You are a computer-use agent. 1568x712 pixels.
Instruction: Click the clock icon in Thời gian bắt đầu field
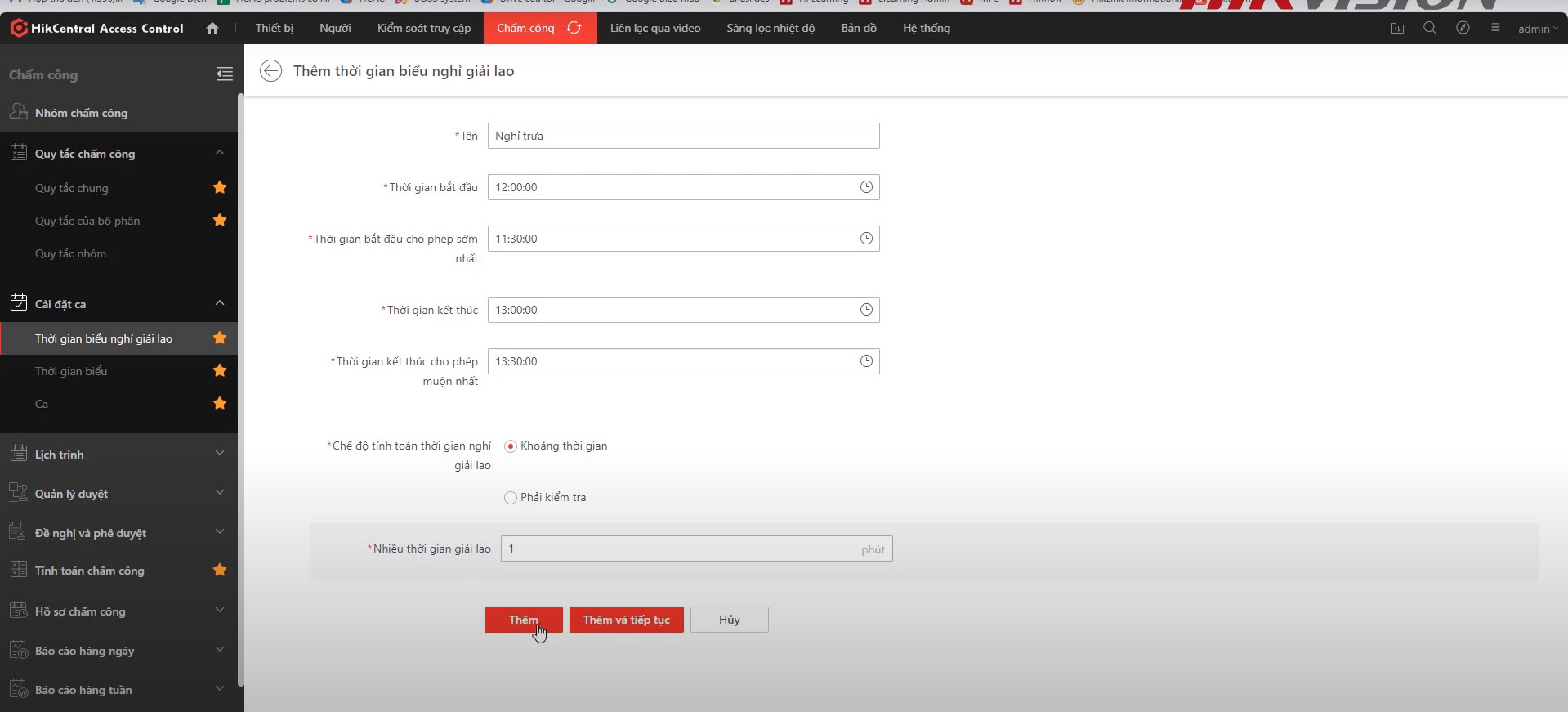pos(866,187)
